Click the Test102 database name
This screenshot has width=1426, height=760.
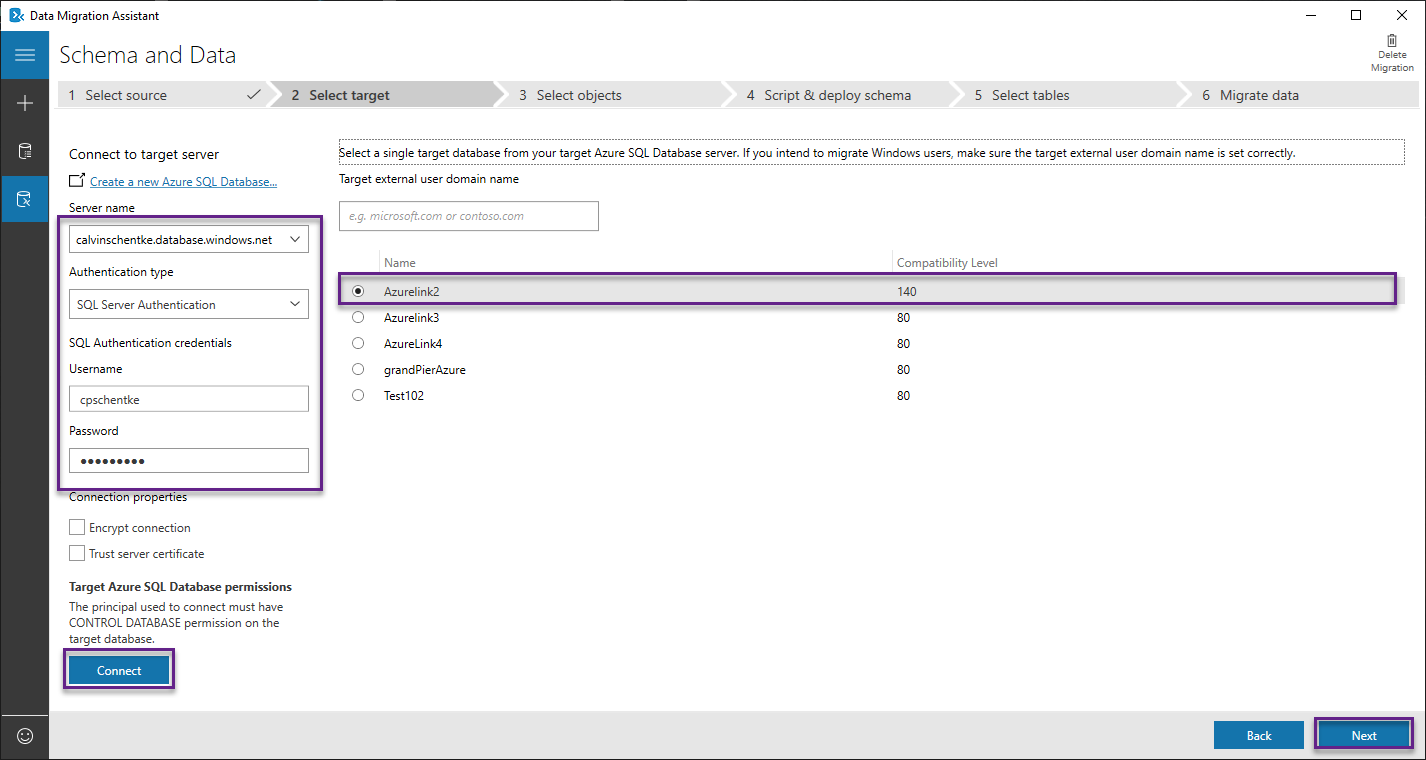404,395
